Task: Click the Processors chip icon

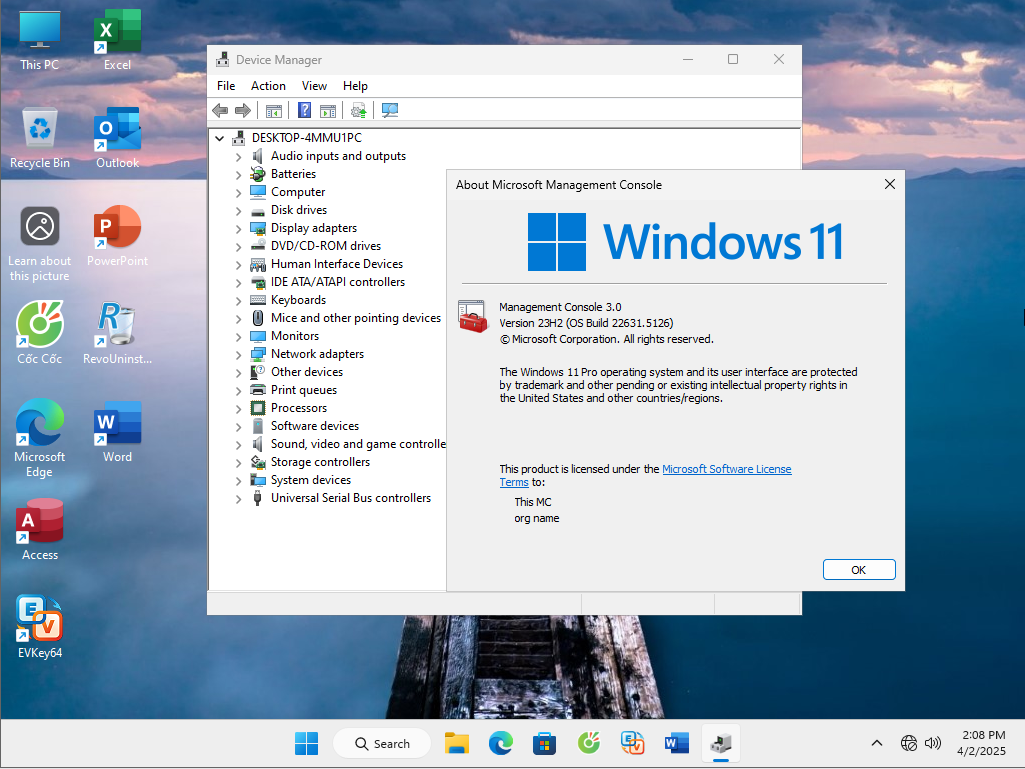Action: 258,408
